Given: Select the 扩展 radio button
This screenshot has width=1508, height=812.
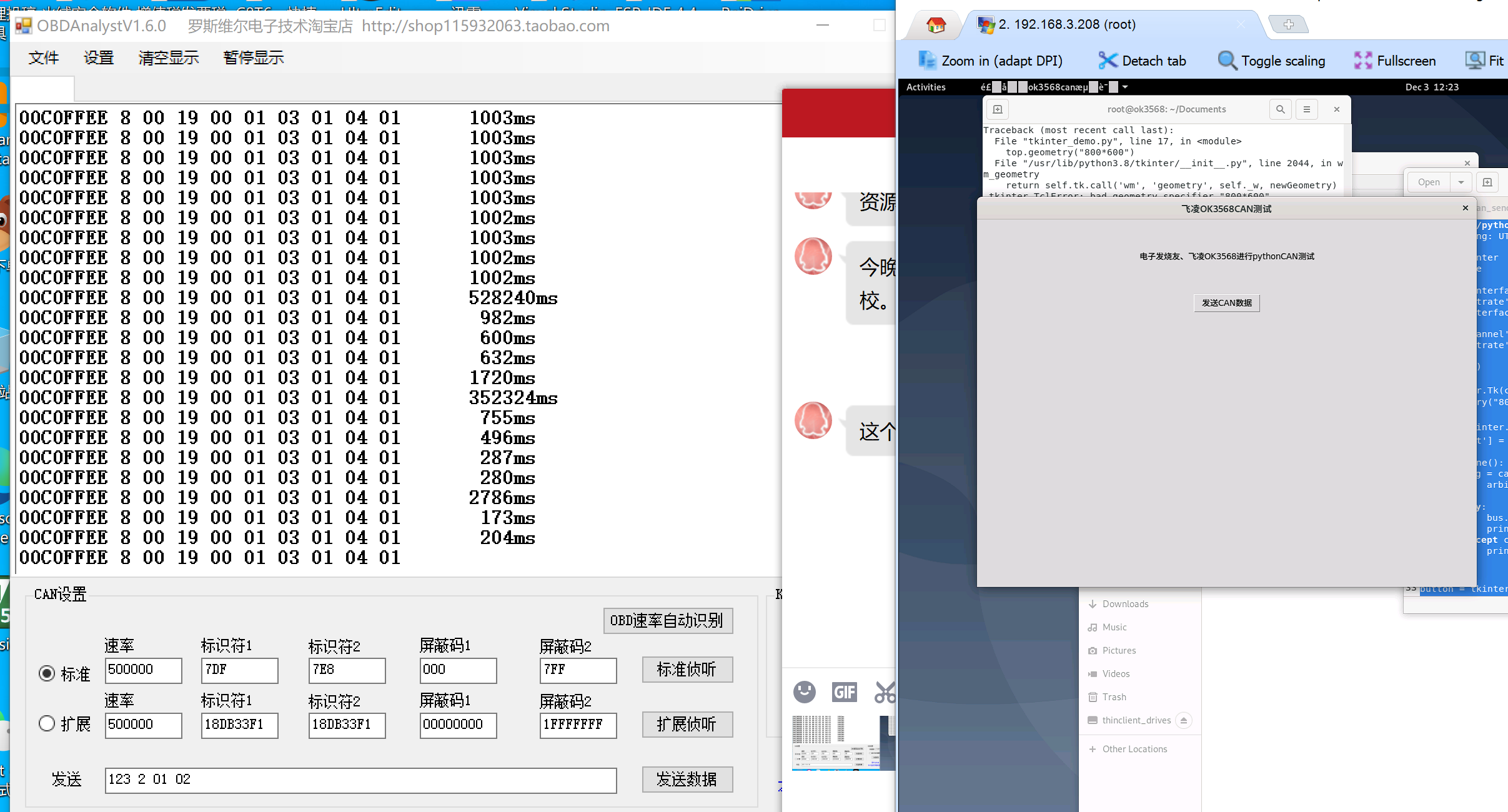Looking at the screenshot, I should [x=47, y=723].
